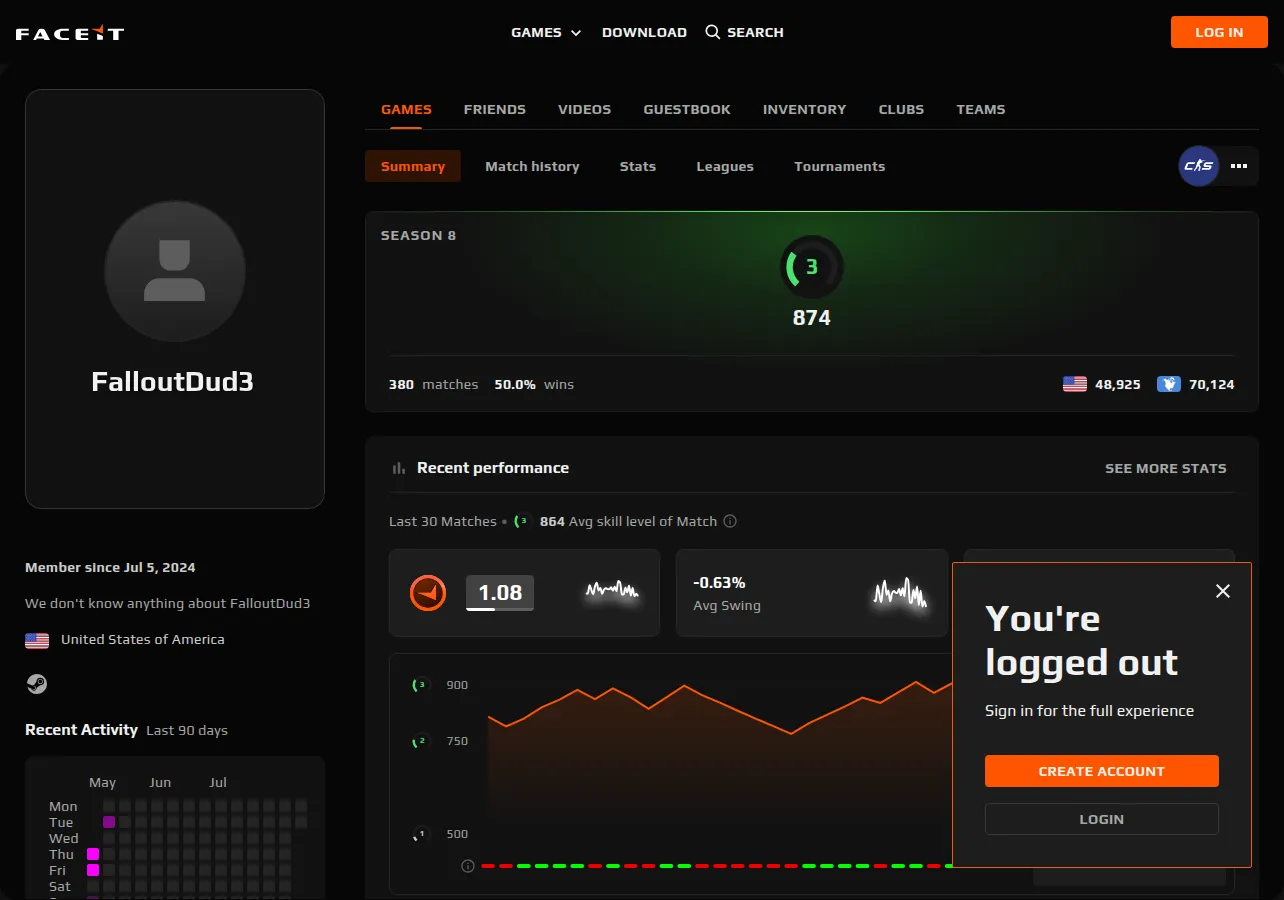This screenshot has width=1284, height=900.
Task: Click the -0.63% Avg Swing value
Action: pos(719,582)
